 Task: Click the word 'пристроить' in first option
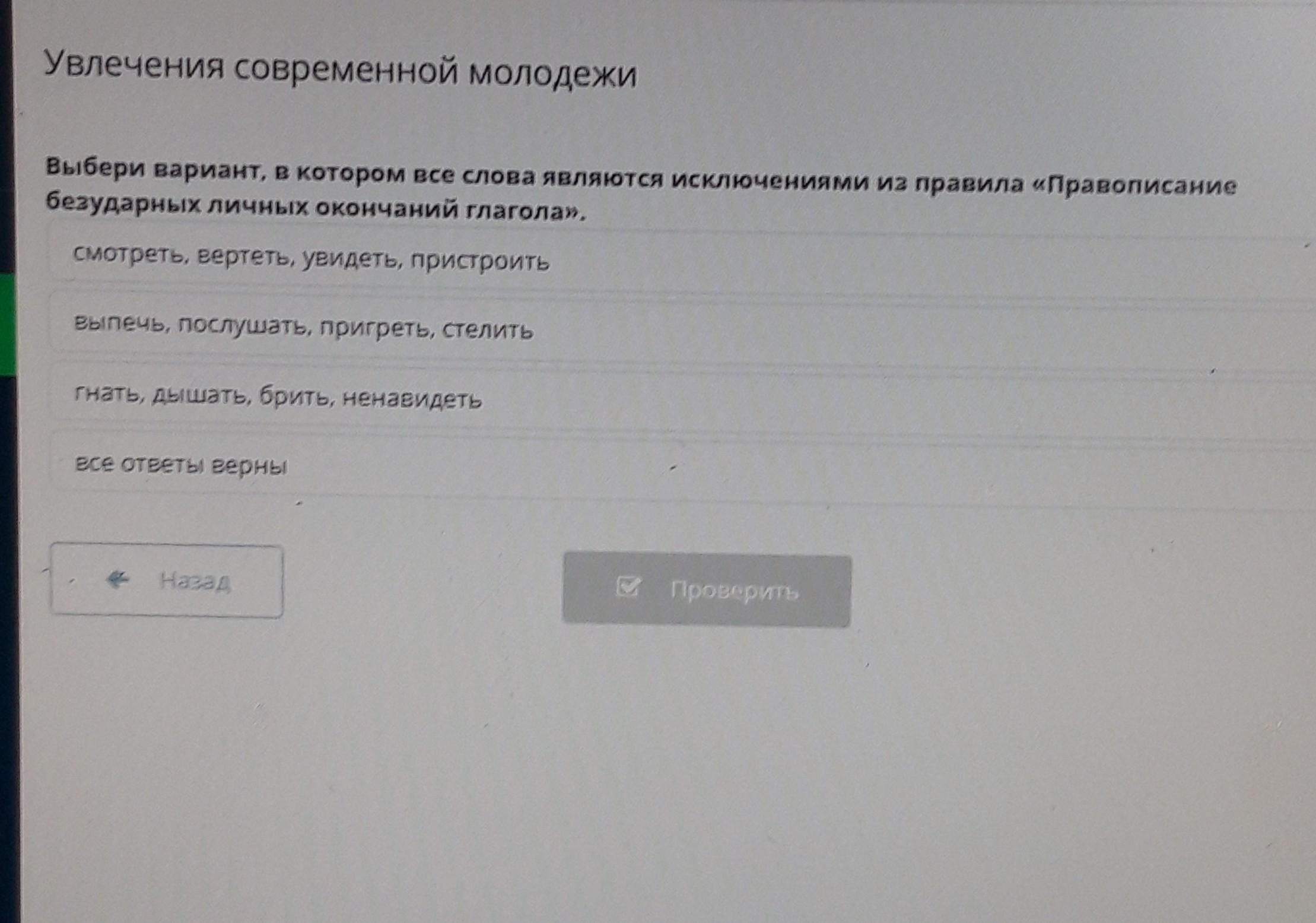point(479,261)
